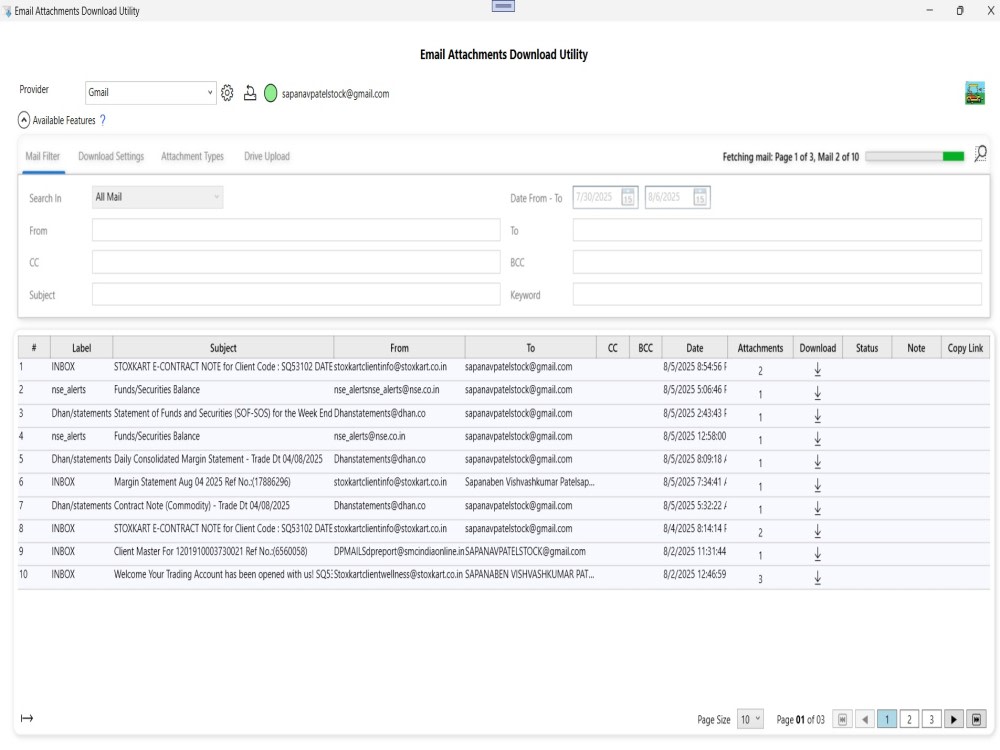The image size is (1000, 750).
Task: Download attachment for row 2 Funds/Securities Balance
Action: pyautogui.click(x=818, y=393)
